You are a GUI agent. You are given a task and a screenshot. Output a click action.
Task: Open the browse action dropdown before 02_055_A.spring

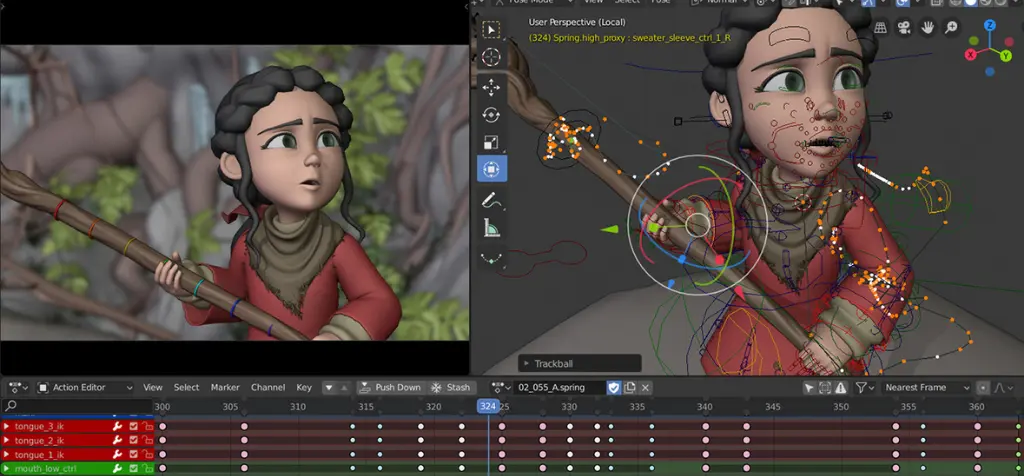(502, 387)
